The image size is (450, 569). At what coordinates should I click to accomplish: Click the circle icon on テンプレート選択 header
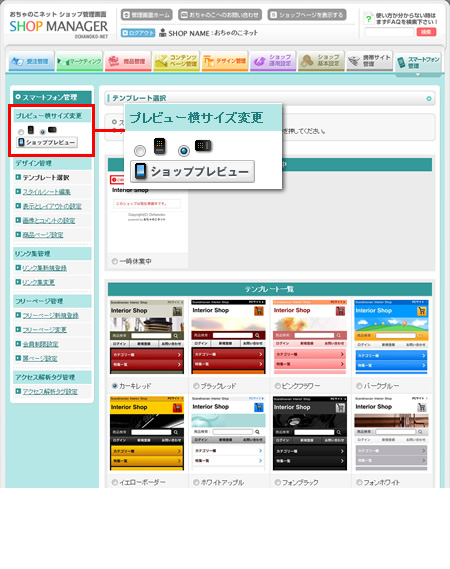(429, 98)
